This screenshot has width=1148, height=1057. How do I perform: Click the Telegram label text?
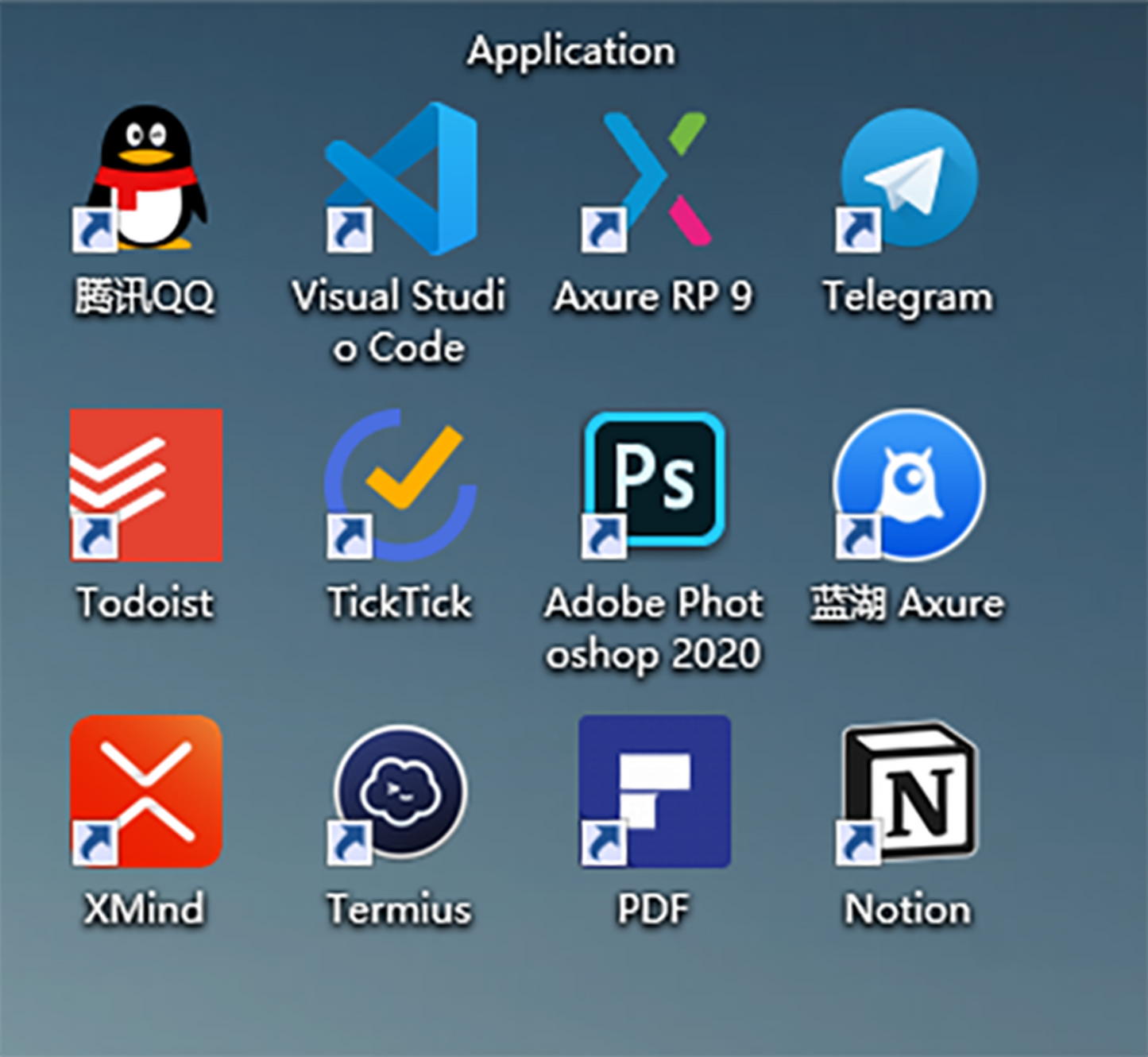coord(907,296)
